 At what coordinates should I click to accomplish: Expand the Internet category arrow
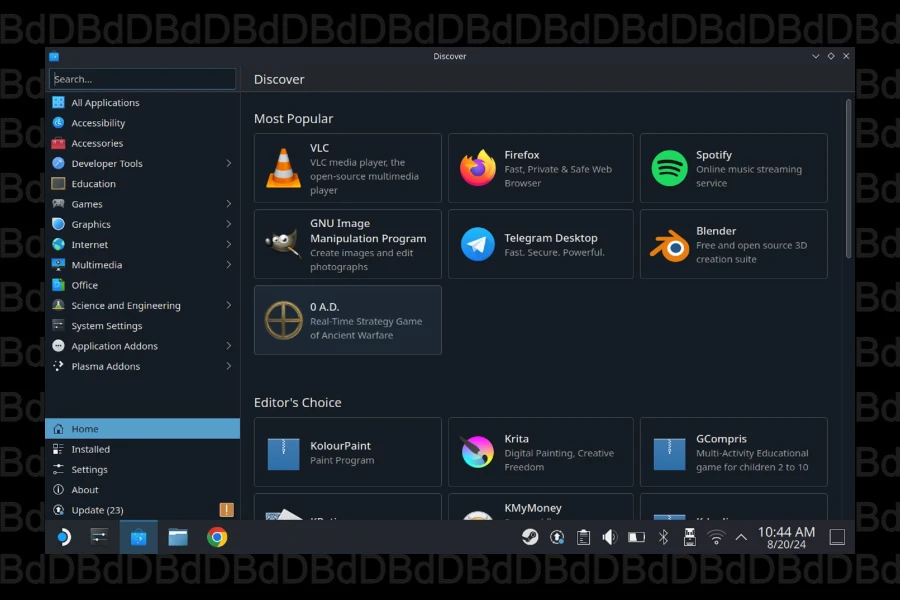click(228, 244)
